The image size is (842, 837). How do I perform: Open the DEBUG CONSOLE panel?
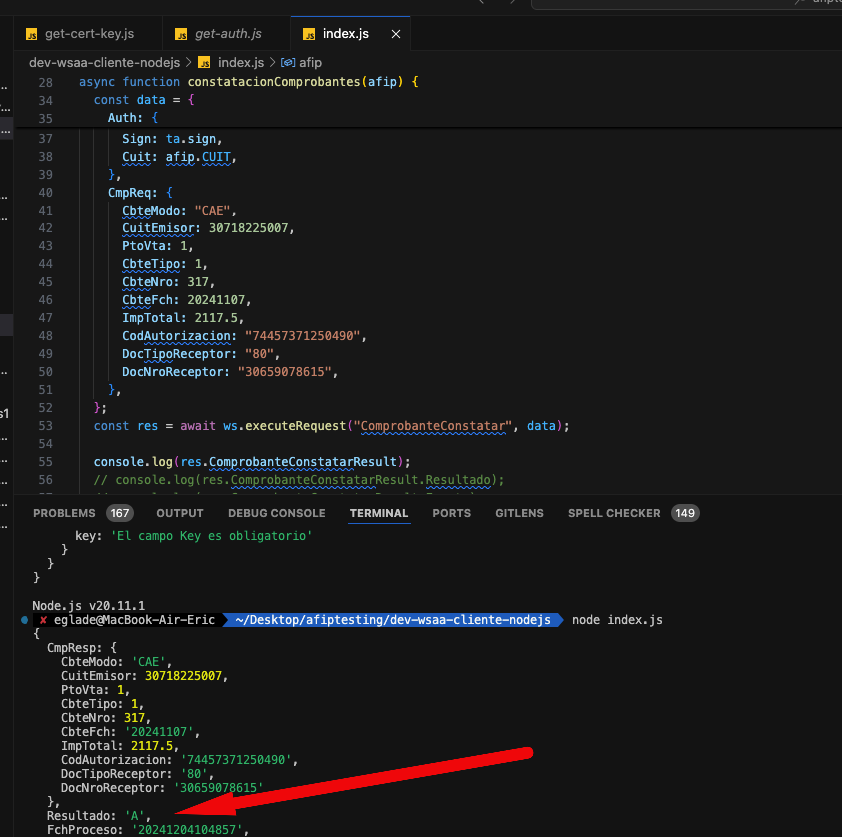tap(276, 513)
